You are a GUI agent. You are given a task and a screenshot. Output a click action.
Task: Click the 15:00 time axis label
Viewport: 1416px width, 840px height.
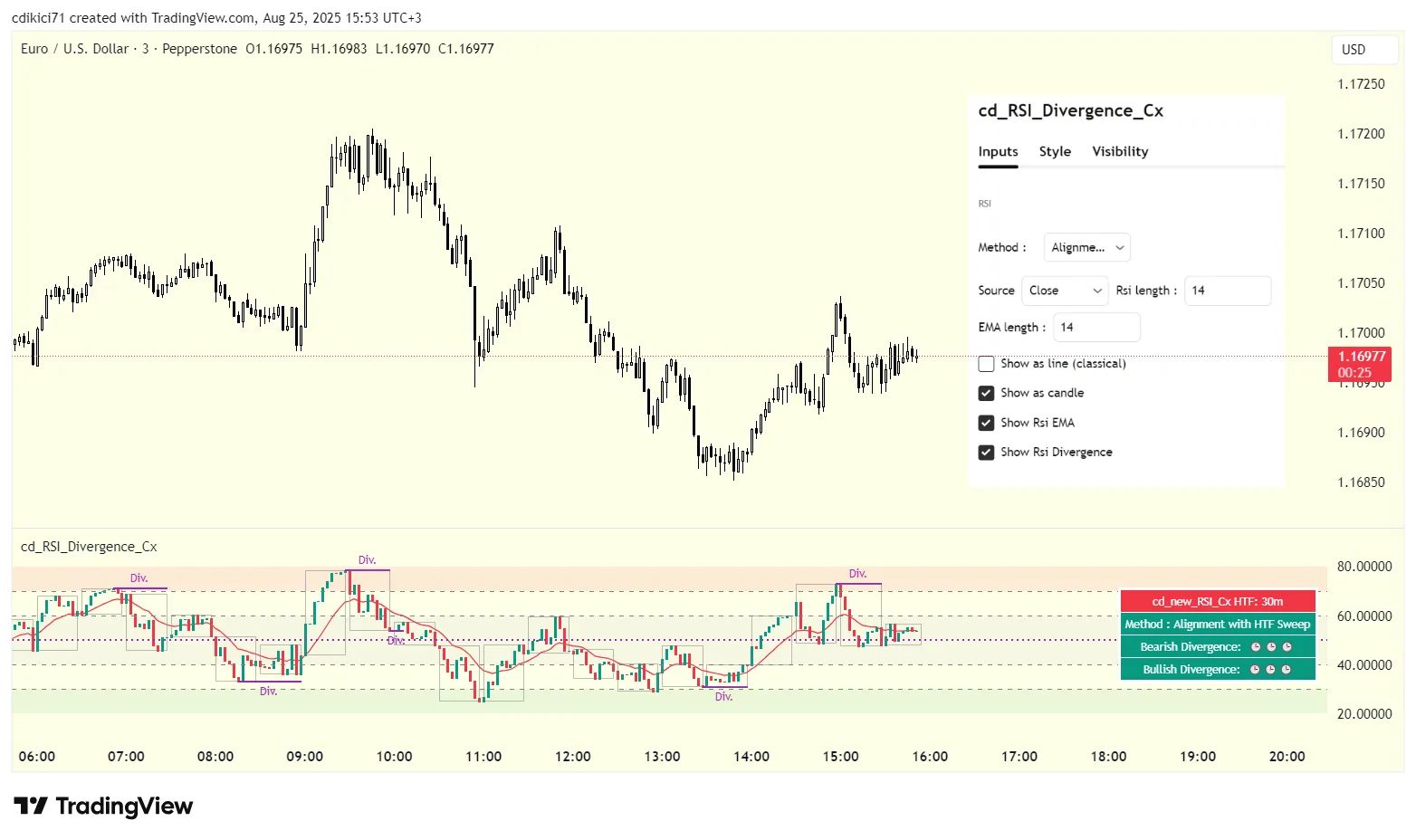(840, 757)
